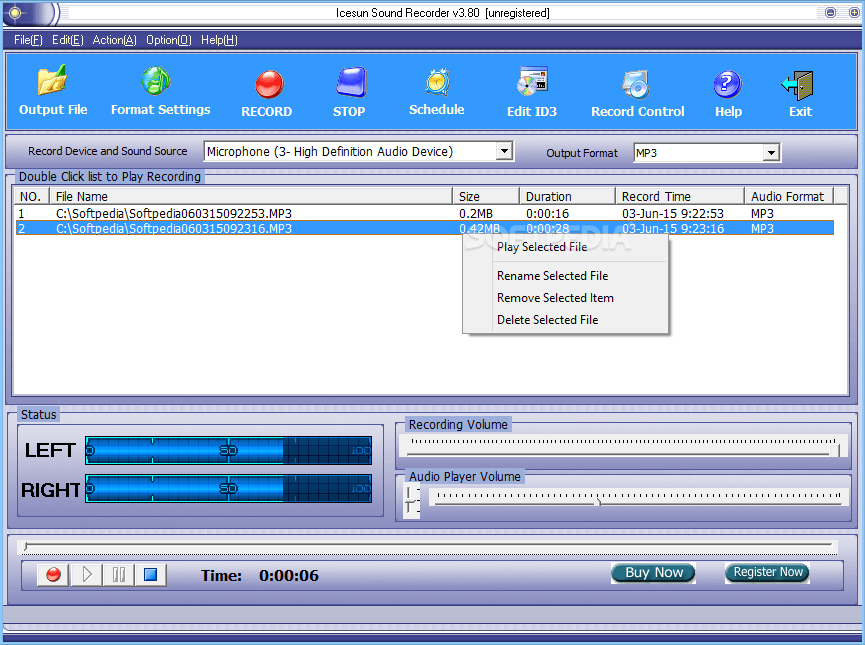
Task: Select the first recording in the file list
Action: (200, 212)
